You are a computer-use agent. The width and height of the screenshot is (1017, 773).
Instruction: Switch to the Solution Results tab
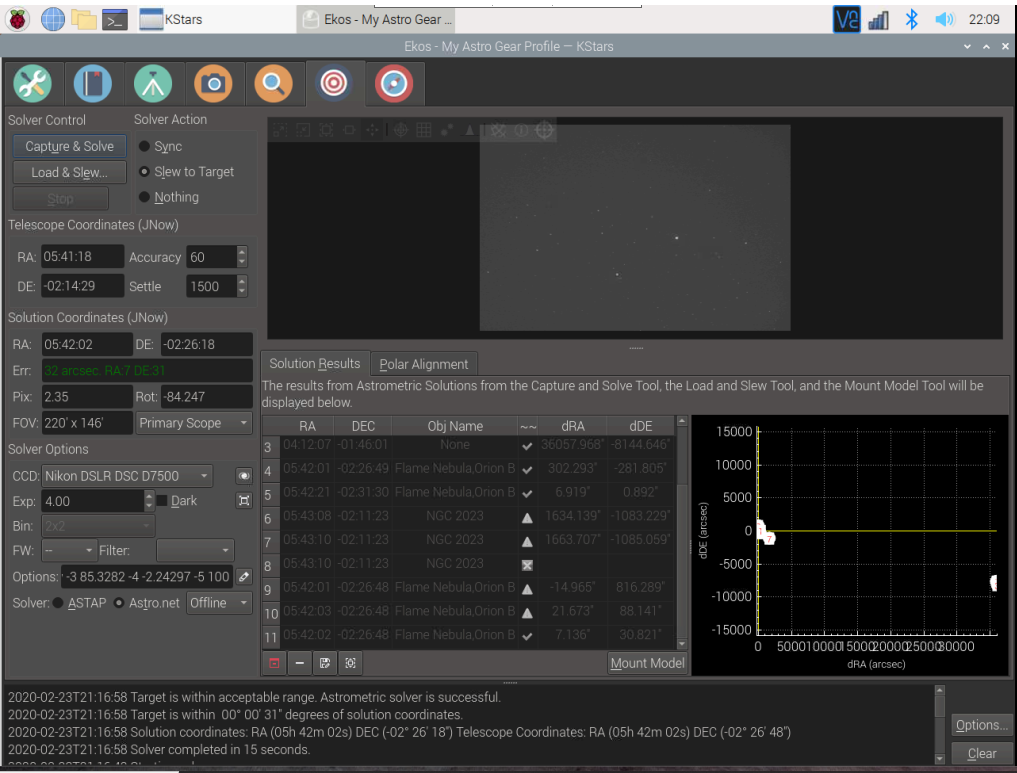(315, 364)
